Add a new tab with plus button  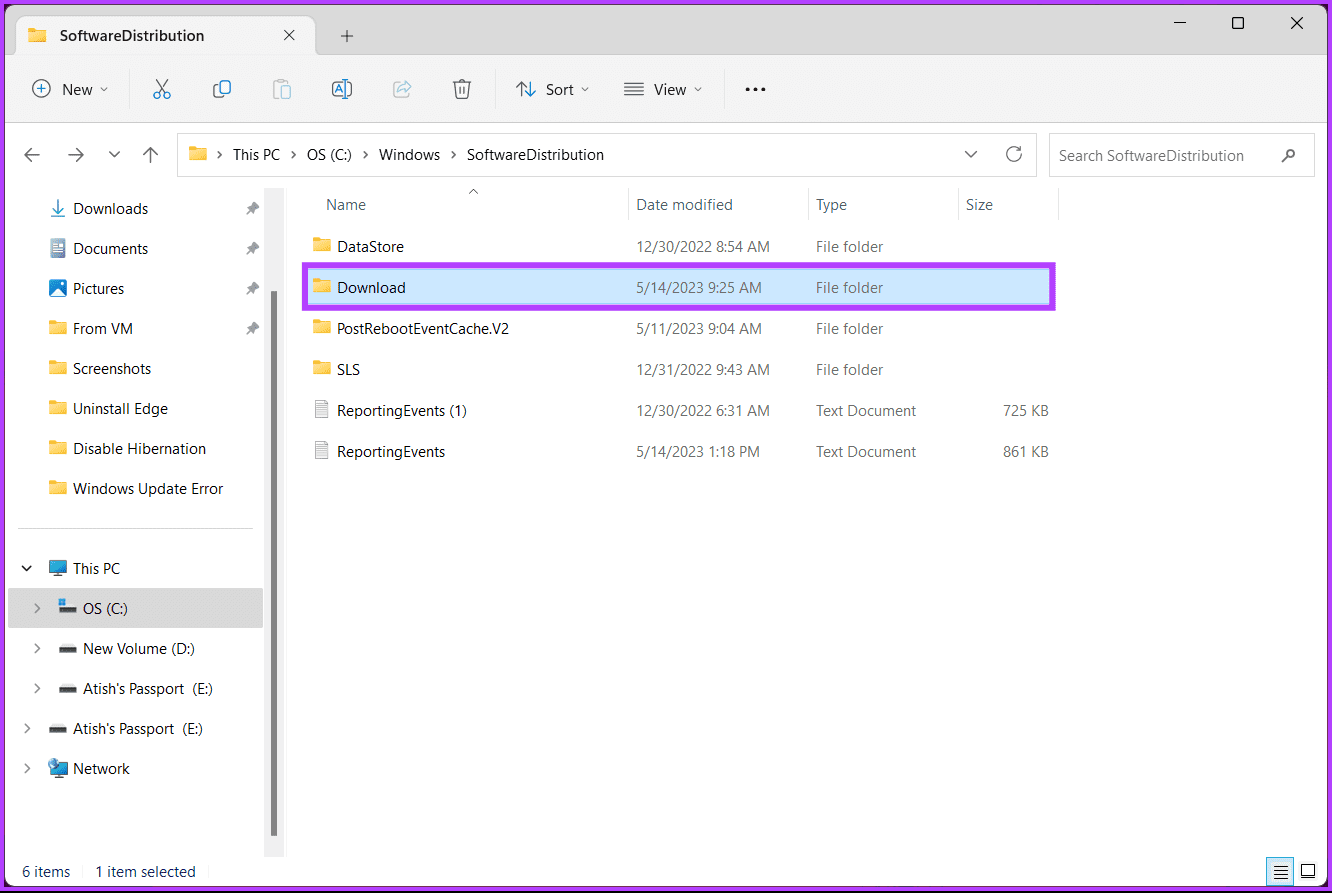click(x=347, y=36)
